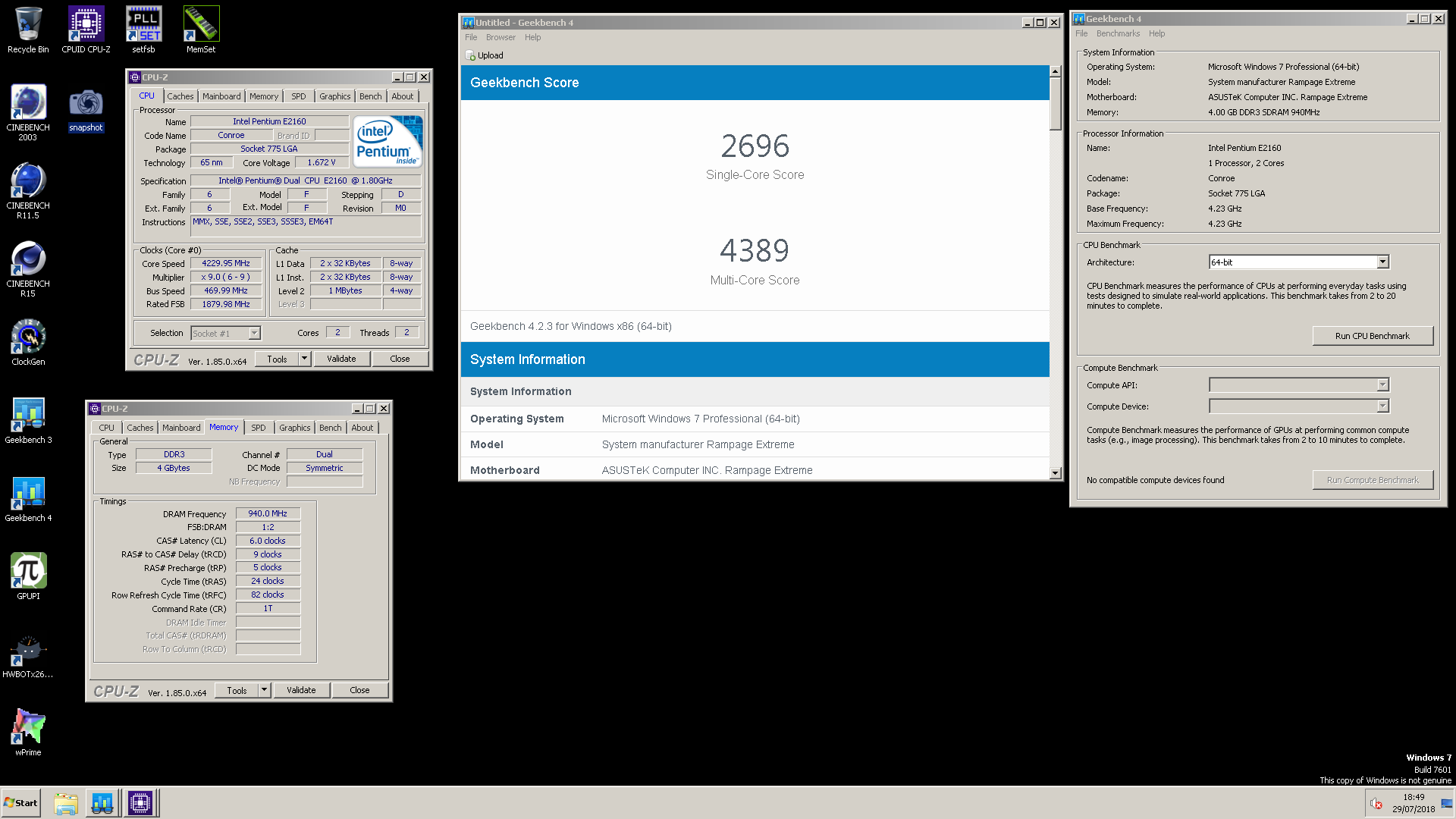1456x819 pixels.
Task: Open the Tools dropdown arrow in upper CPU-Z
Action: (304, 359)
